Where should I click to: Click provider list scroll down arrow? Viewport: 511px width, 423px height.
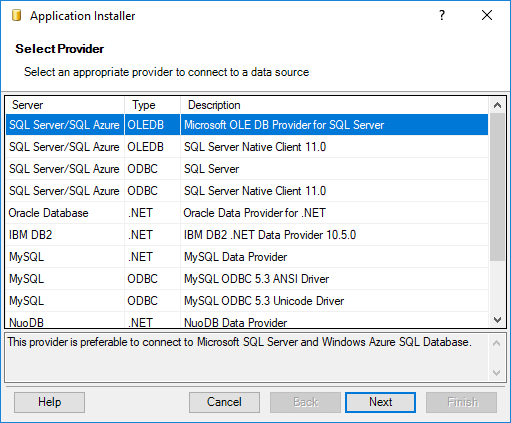pyautogui.click(x=497, y=320)
